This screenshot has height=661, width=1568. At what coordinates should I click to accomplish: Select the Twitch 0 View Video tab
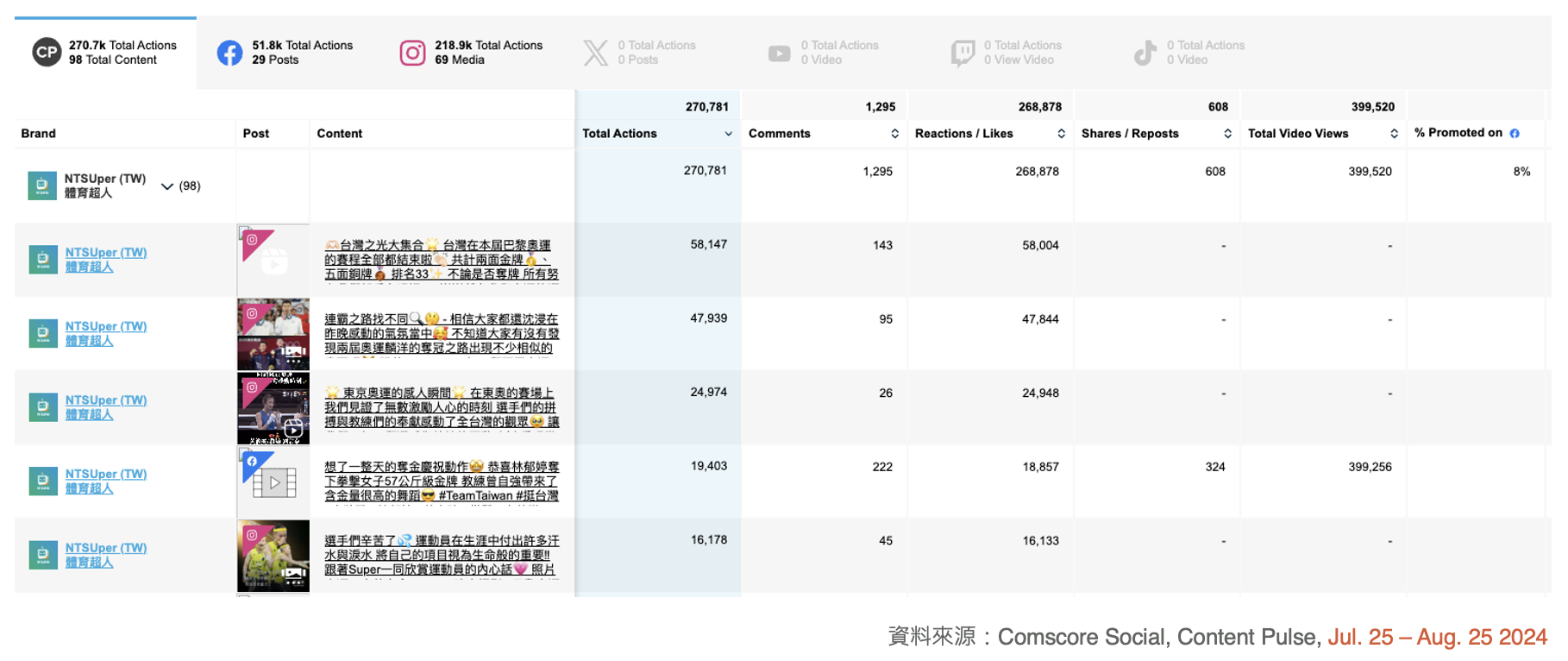point(1006,53)
